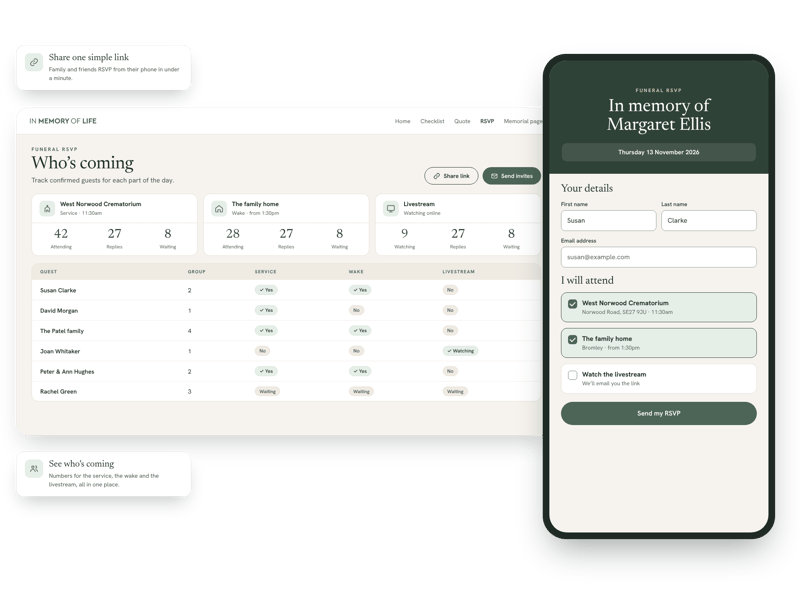Click the Thursday 13 November 2026 date bar
This screenshot has height=593, width=800.
point(659,152)
